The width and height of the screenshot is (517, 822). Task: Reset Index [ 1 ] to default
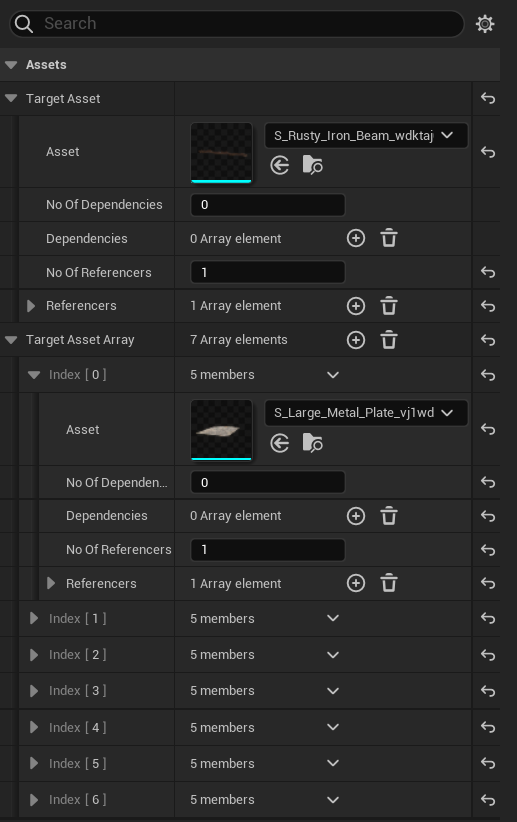(x=488, y=618)
